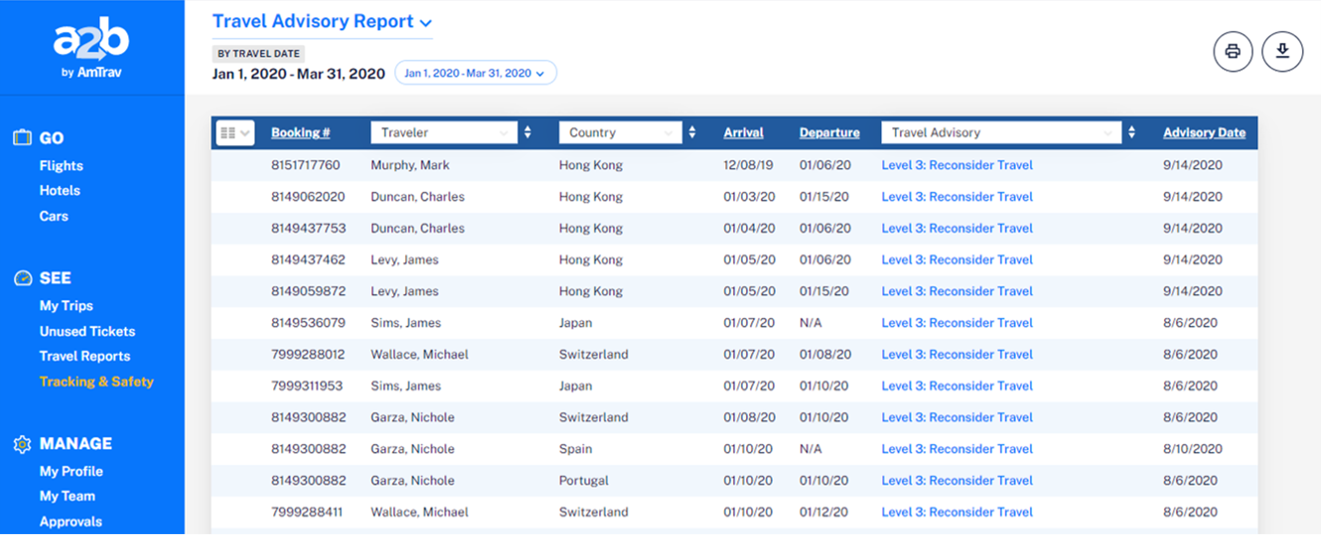Sort by Advisory Date column header
Screen dimensions: 1321x535
[x=1204, y=132]
